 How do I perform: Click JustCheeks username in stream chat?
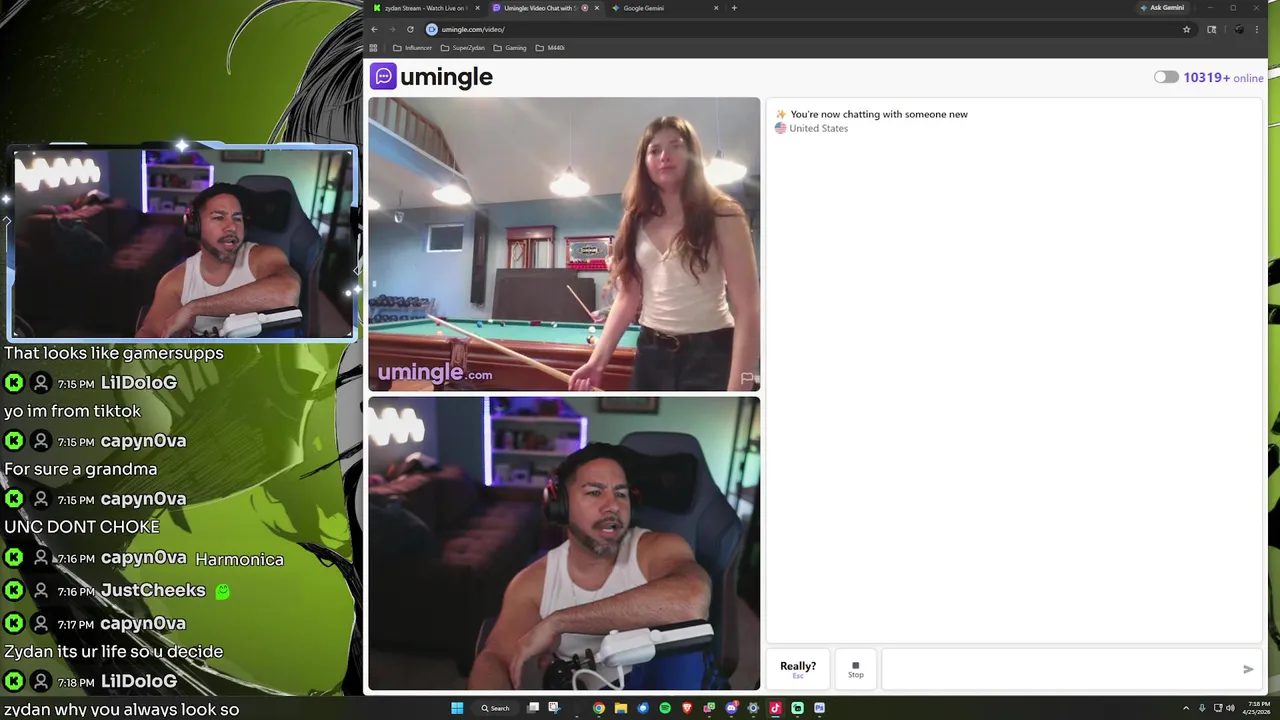coord(153,590)
